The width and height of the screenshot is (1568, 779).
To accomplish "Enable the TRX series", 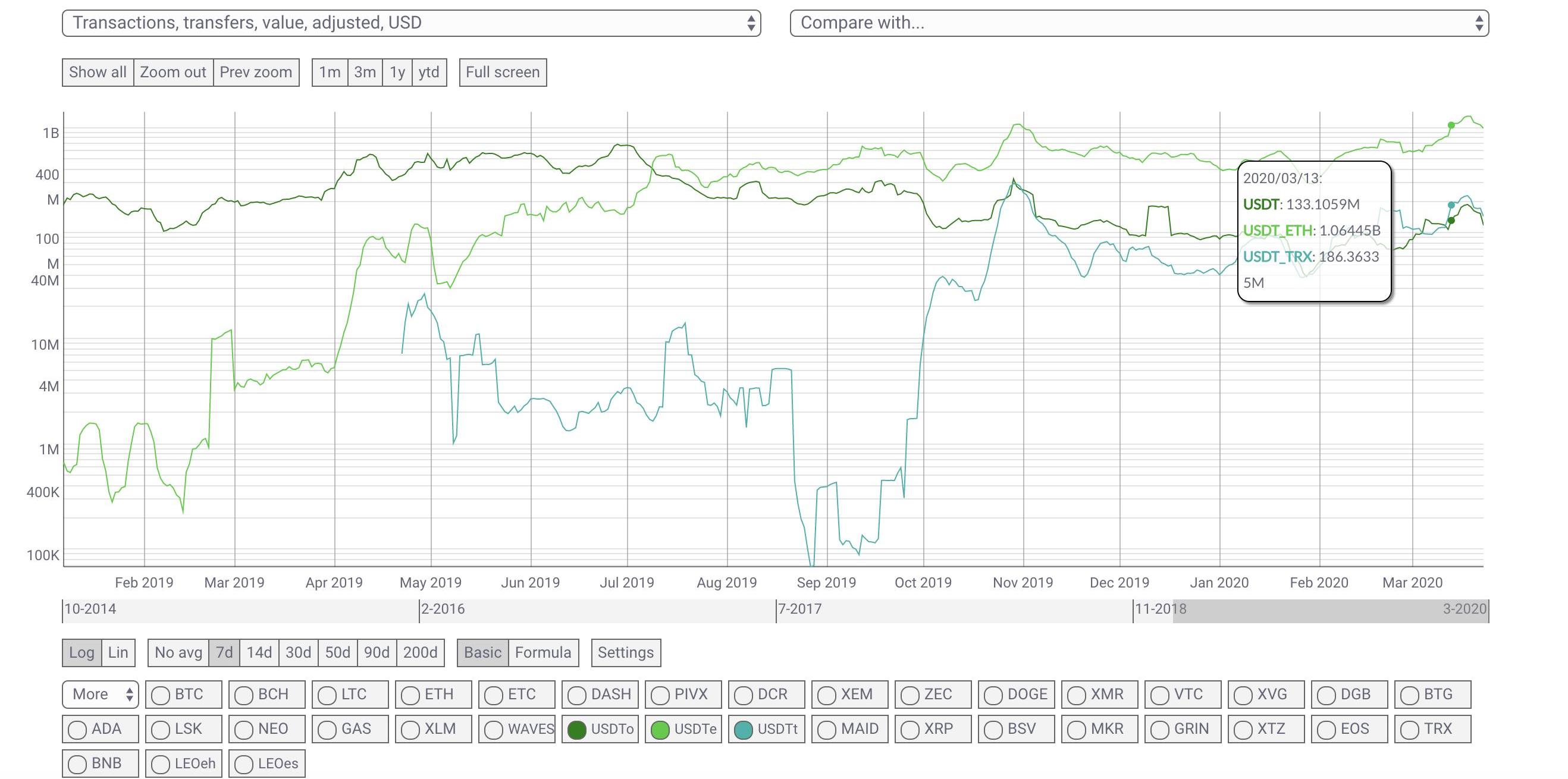I will pos(1433,729).
